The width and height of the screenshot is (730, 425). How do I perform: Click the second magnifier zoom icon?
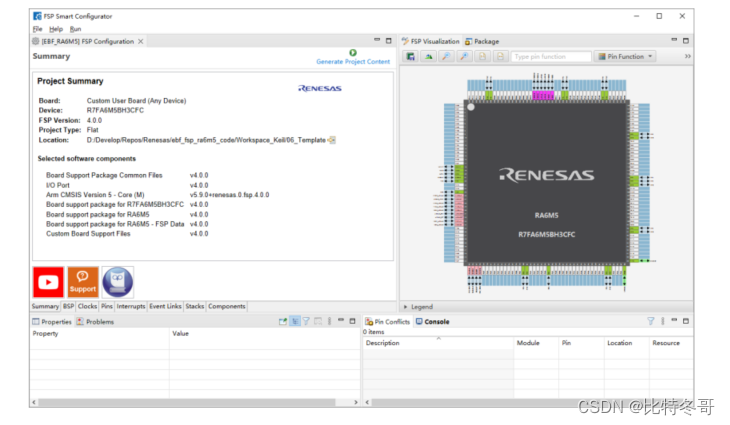[464, 57]
